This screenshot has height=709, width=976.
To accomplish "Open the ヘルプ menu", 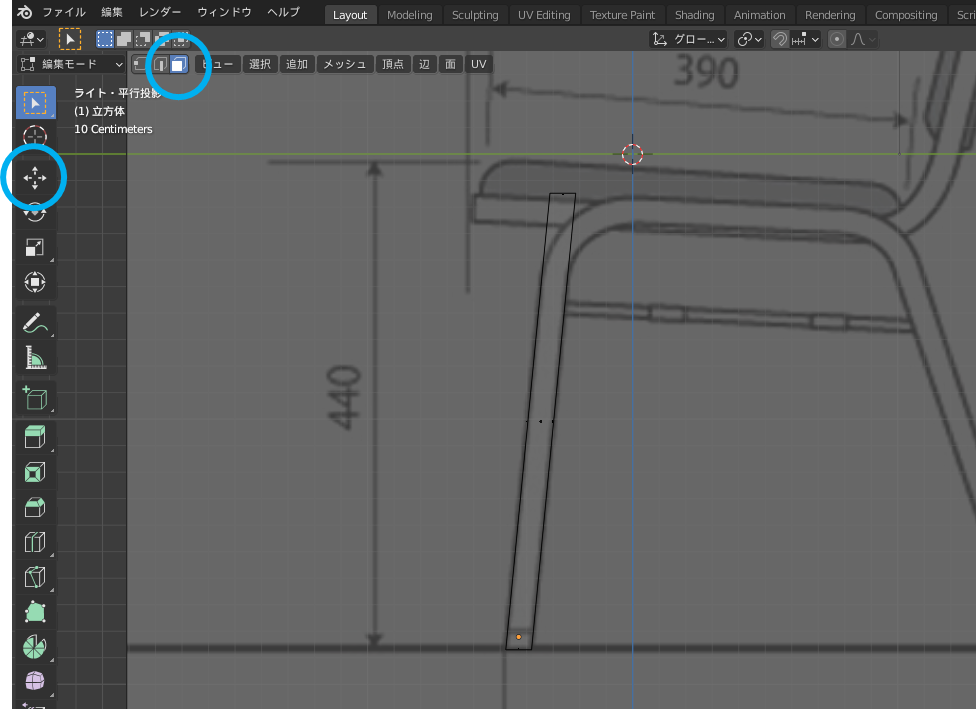I will tap(283, 12).
